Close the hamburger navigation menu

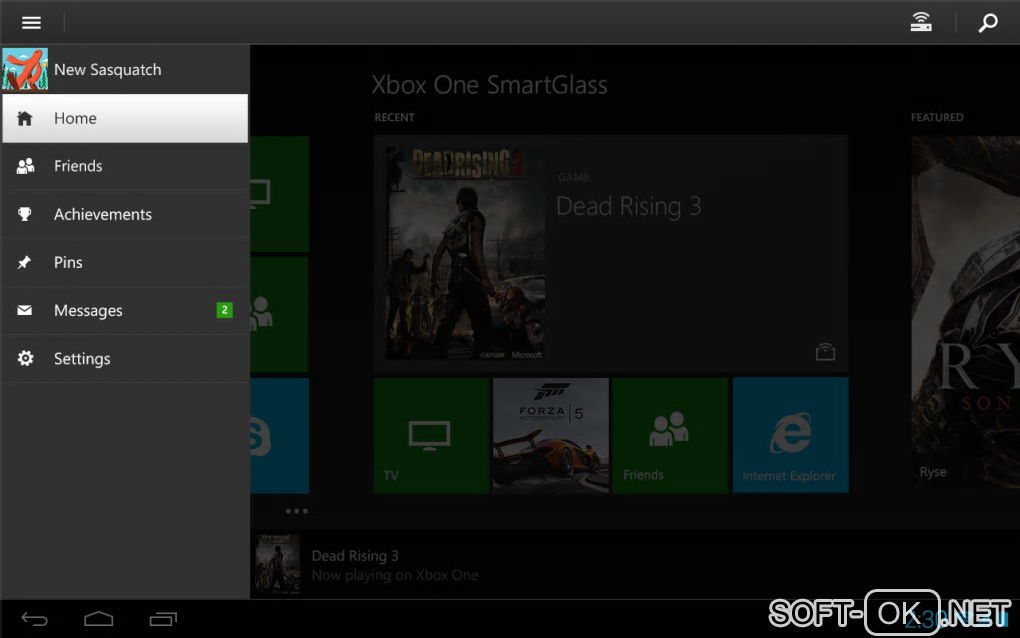point(31,23)
